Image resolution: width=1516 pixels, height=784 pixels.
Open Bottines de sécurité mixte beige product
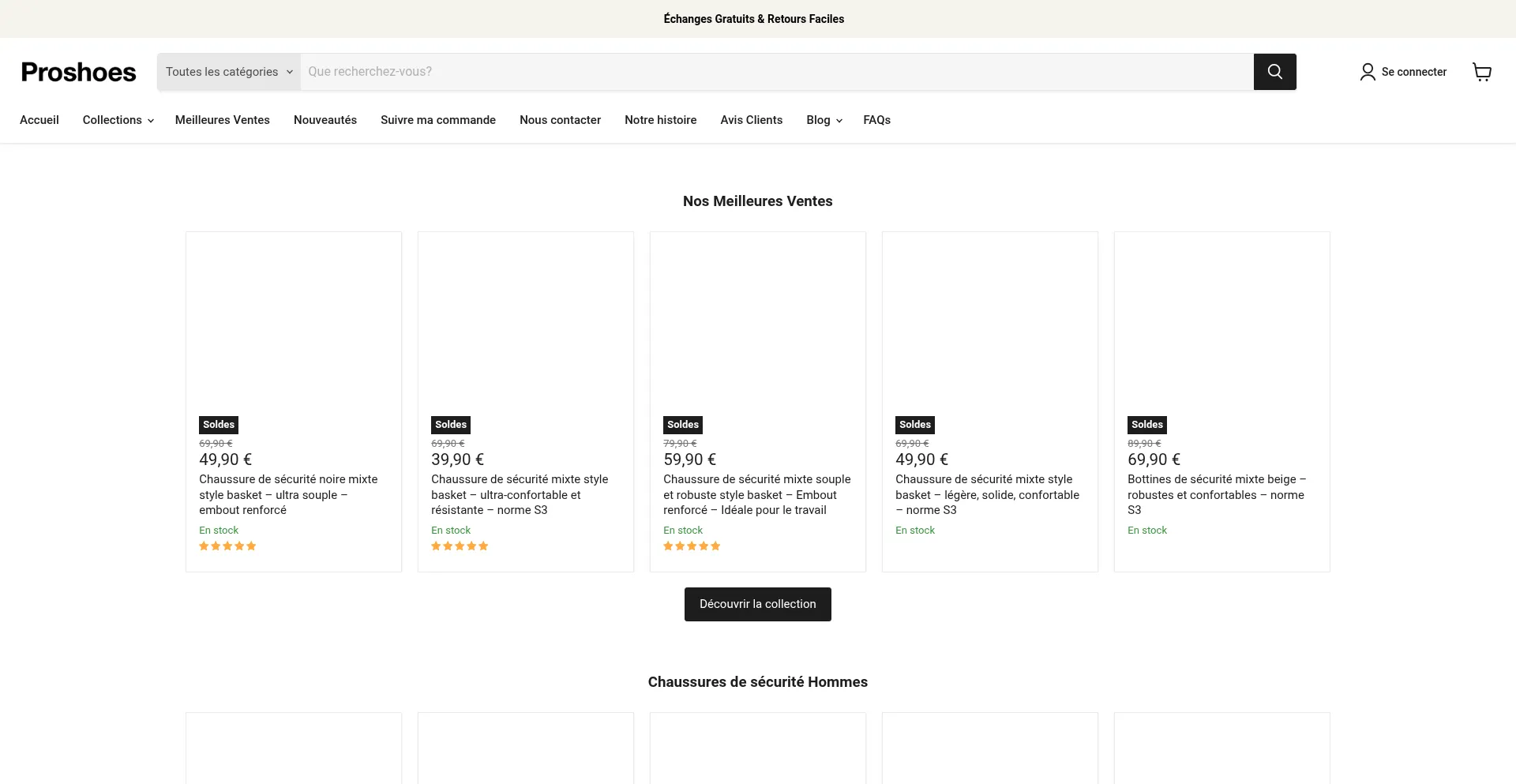point(1215,494)
